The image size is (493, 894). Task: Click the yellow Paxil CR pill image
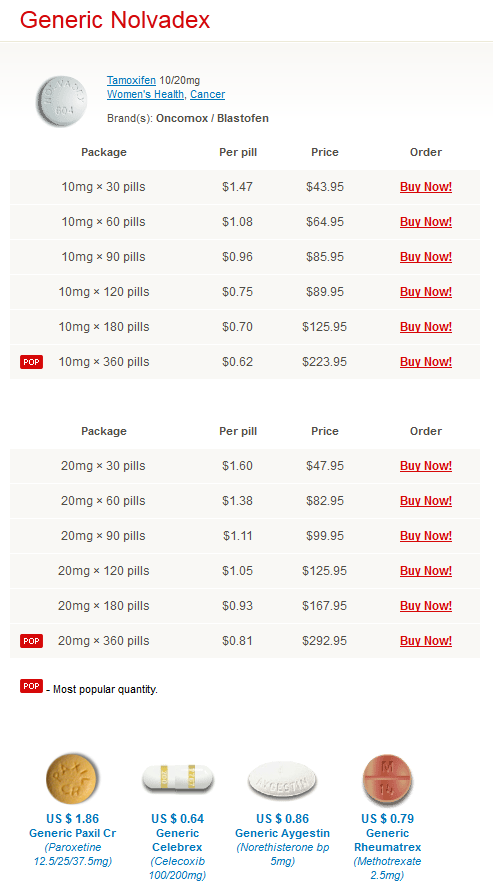click(x=72, y=778)
